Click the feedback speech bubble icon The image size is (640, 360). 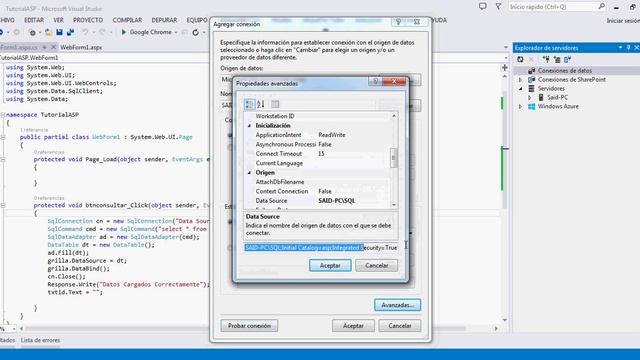pos(483,7)
